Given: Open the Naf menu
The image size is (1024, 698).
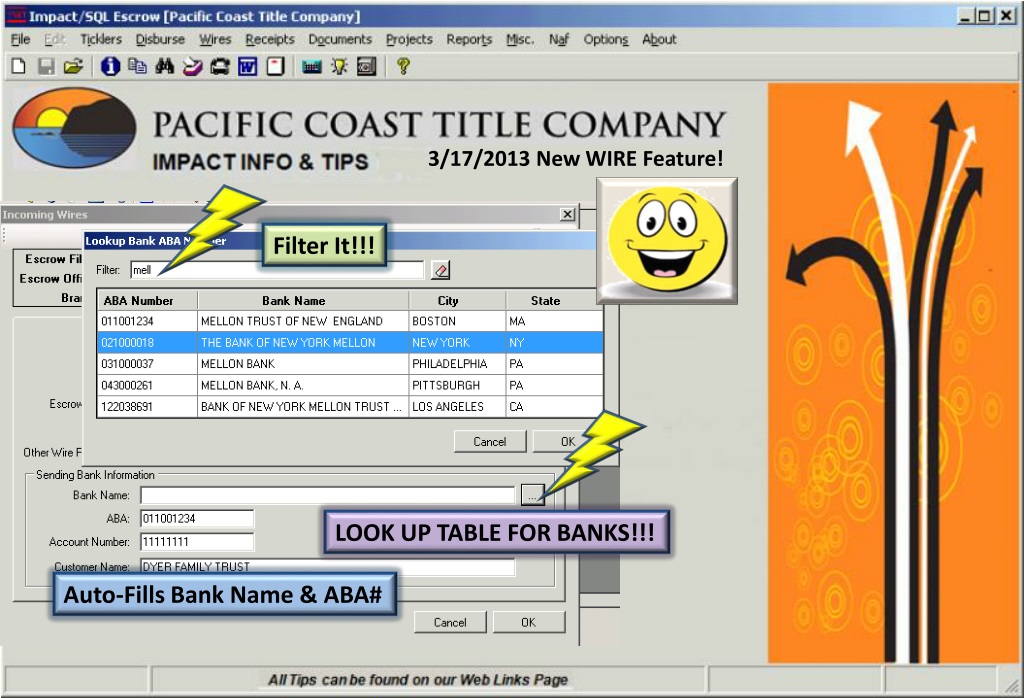Looking at the screenshot, I should (x=558, y=39).
